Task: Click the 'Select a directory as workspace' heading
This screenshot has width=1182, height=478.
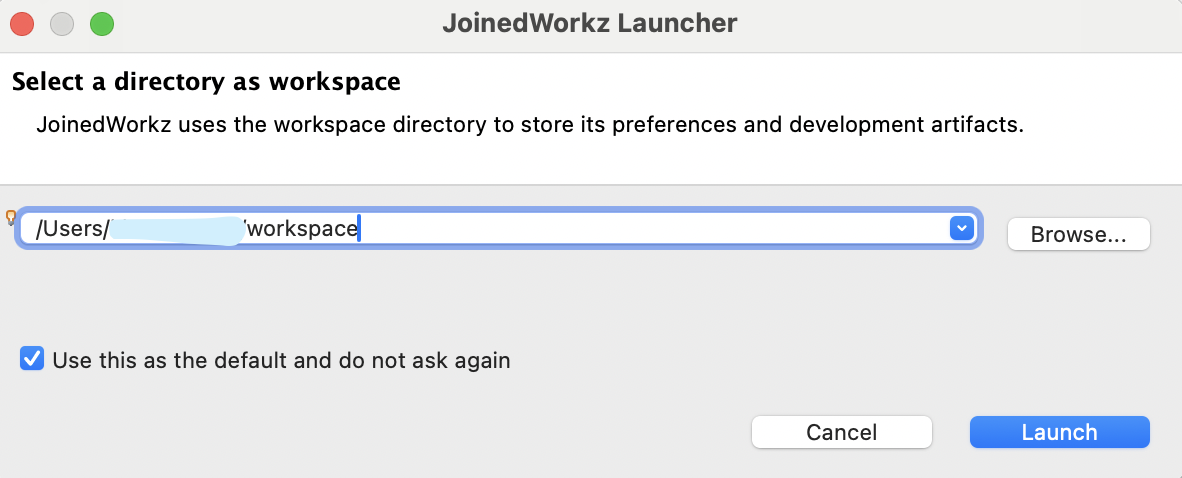Action: point(206,82)
